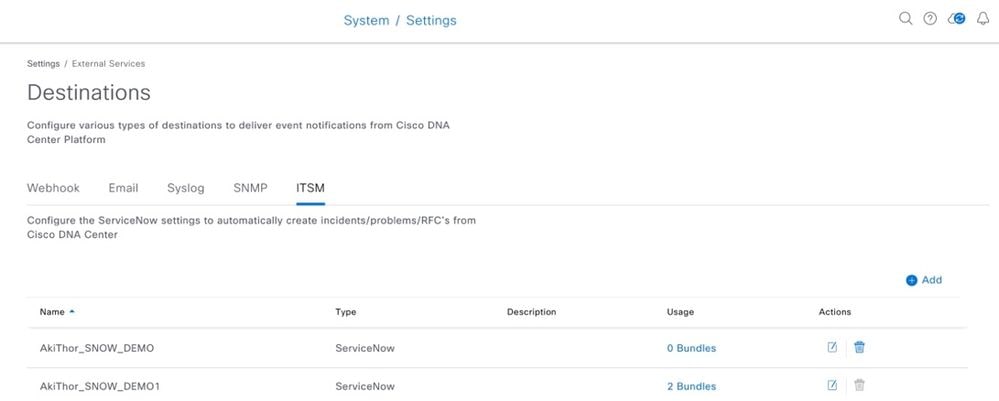999x401 pixels.
Task: Click the greyed trash icon for AkiThor_SNOW_DEMO1
Action: (859, 385)
